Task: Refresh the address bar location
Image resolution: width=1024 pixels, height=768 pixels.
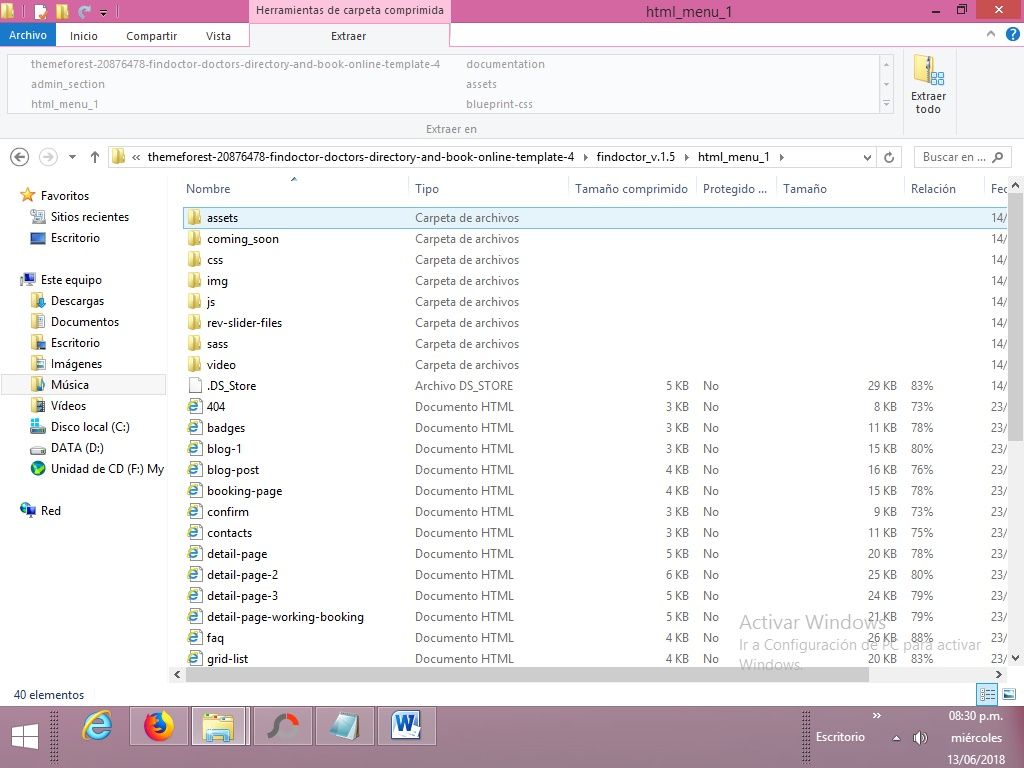Action: point(889,157)
